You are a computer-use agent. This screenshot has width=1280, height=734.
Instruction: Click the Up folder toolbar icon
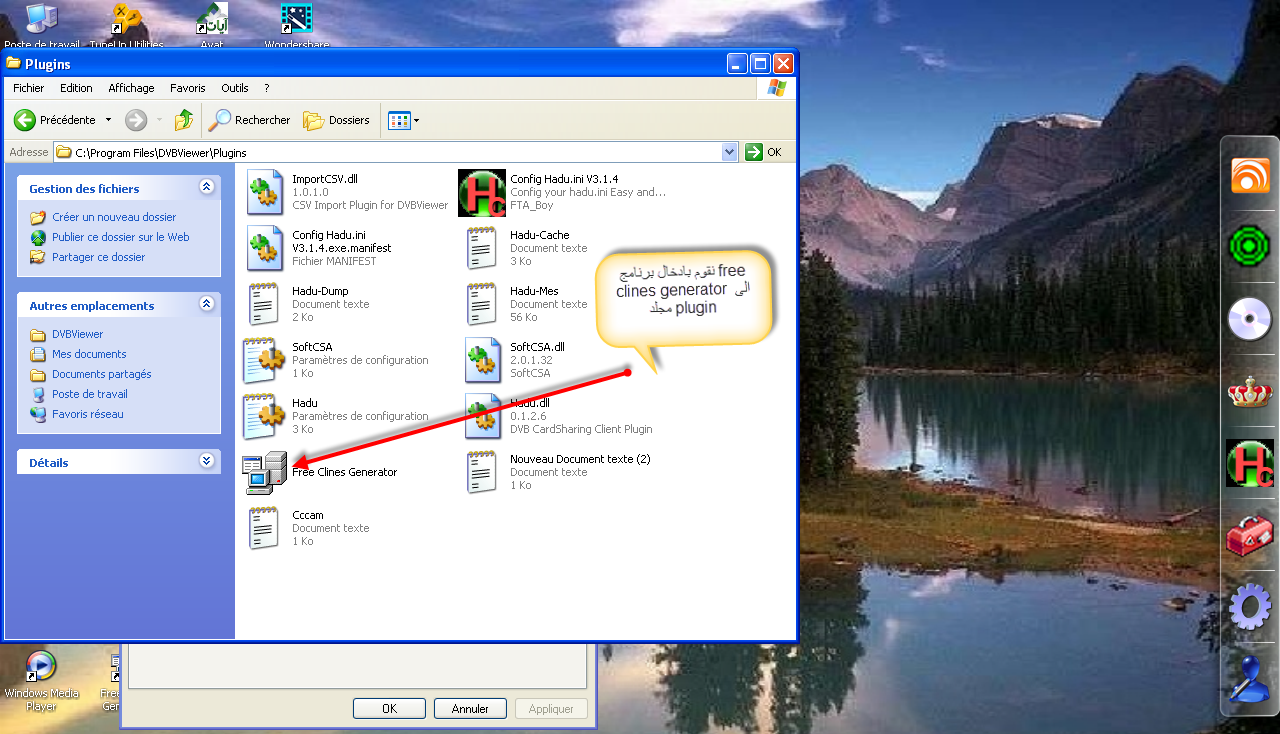coord(184,120)
